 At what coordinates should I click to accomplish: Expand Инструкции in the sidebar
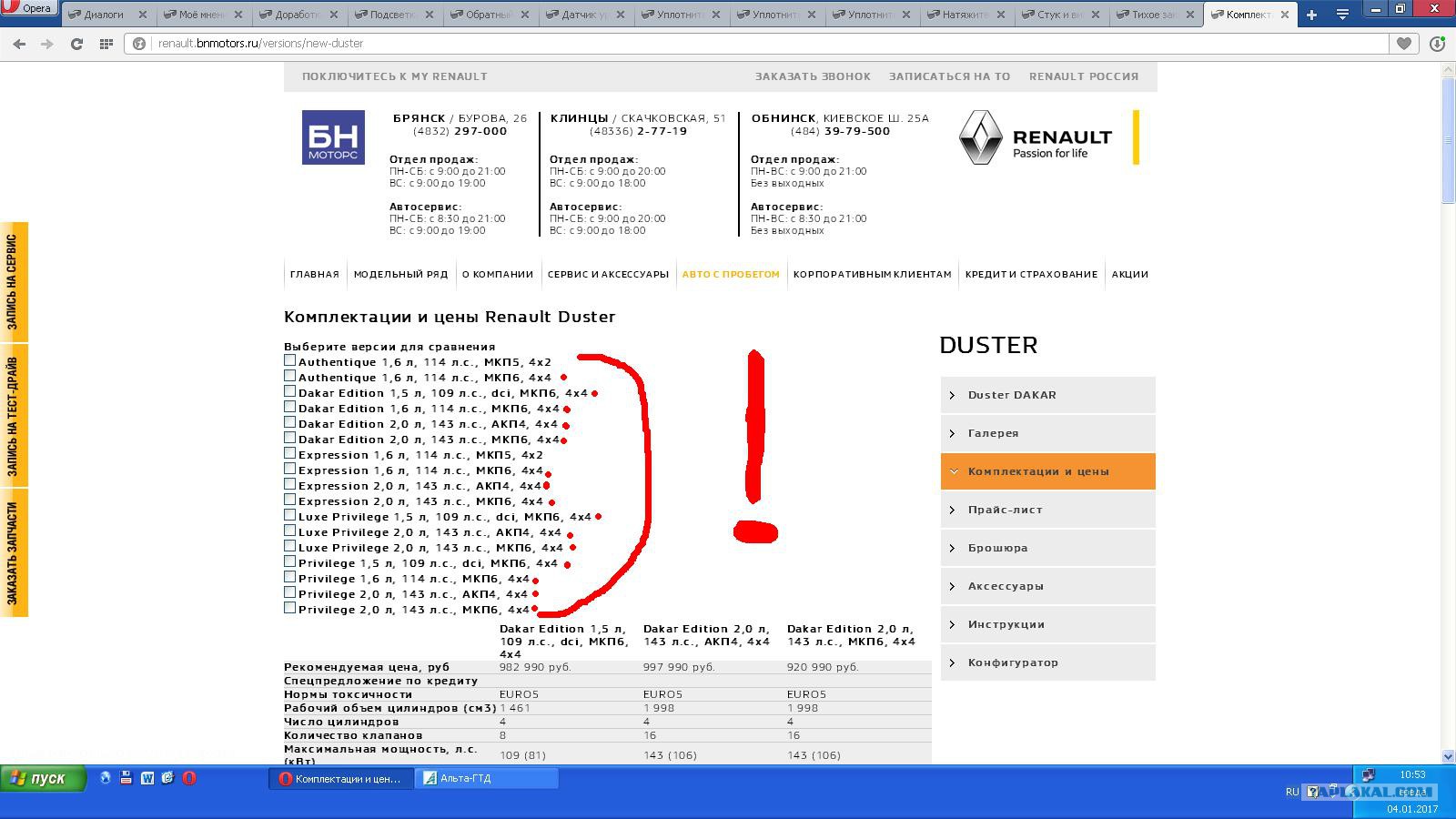(1047, 624)
